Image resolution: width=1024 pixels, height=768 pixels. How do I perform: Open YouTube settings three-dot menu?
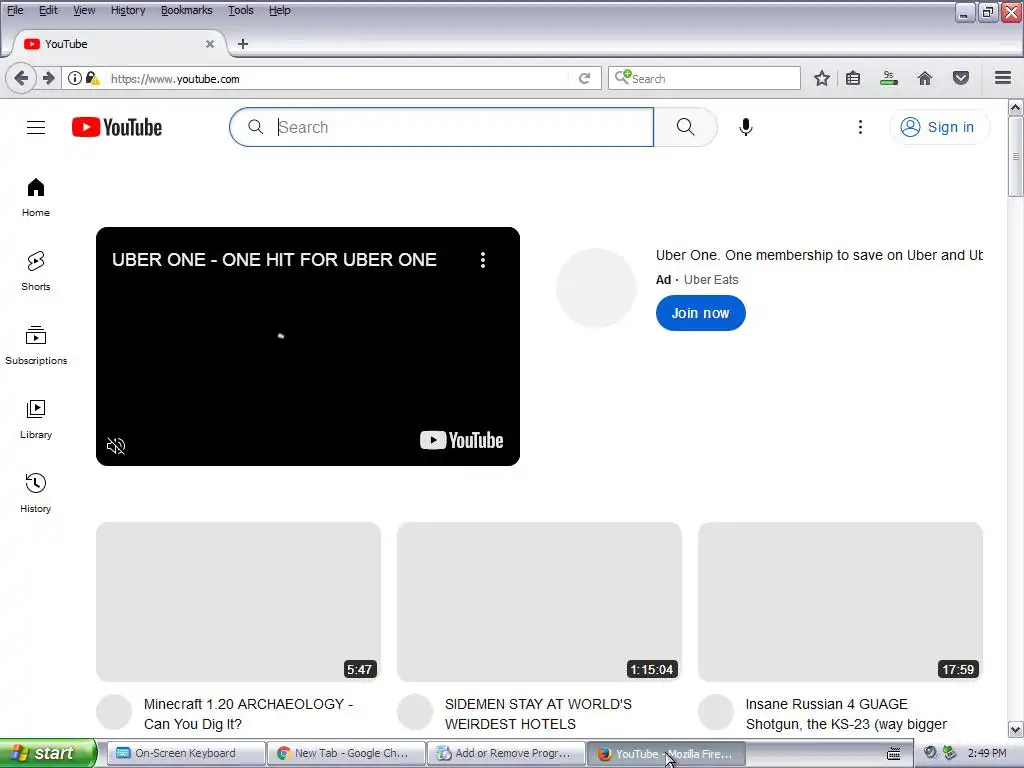[860, 127]
